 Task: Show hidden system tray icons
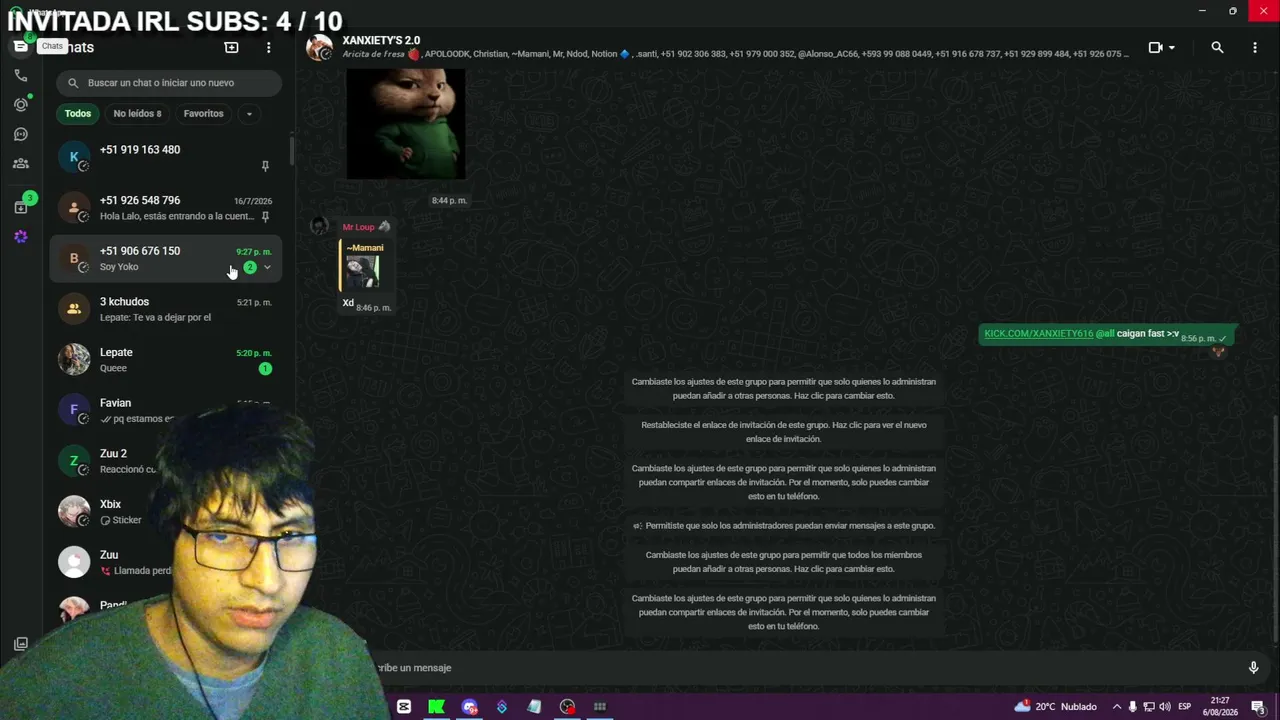(x=1117, y=707)
